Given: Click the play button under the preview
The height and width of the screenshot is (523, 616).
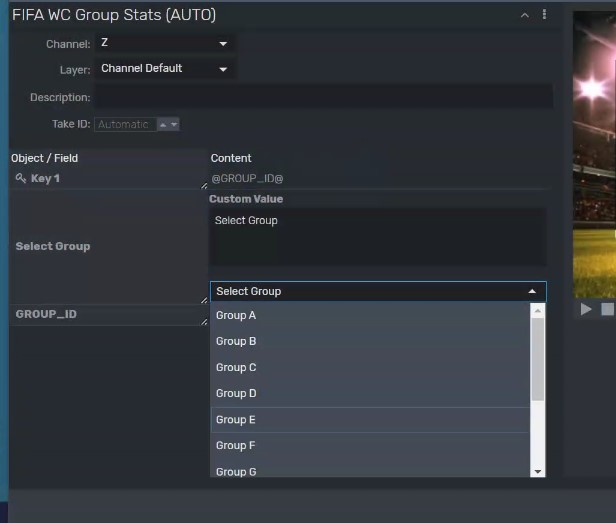Looking at the screenshot, I should [x=586, y=309].
